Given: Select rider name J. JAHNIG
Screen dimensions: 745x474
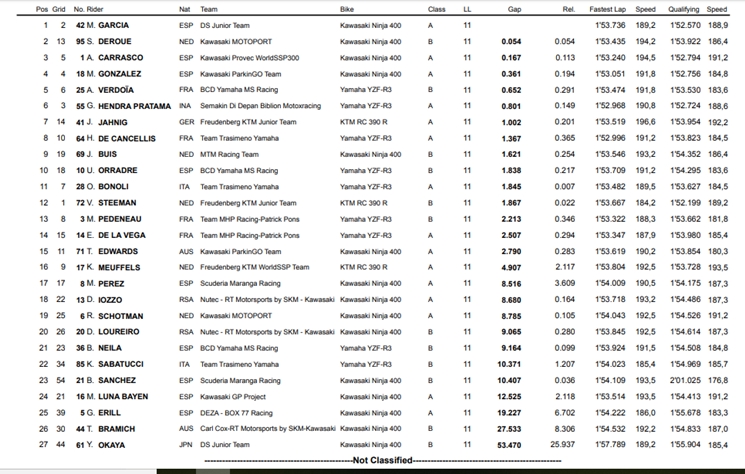Looking at the screenshot, I should coord(107,122).
